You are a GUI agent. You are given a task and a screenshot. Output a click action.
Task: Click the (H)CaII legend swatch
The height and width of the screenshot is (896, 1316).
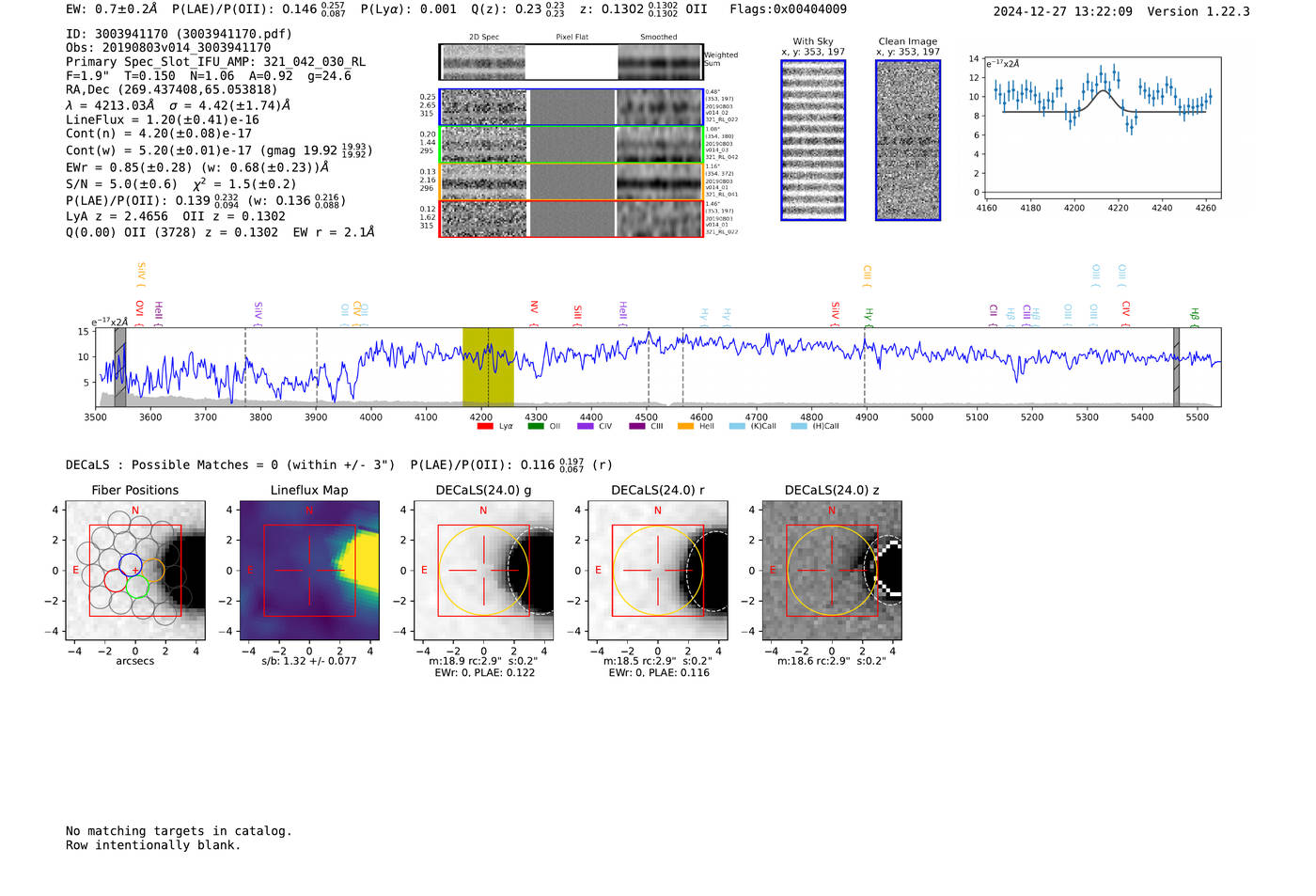pyautogui.click(x=799, y=427)
